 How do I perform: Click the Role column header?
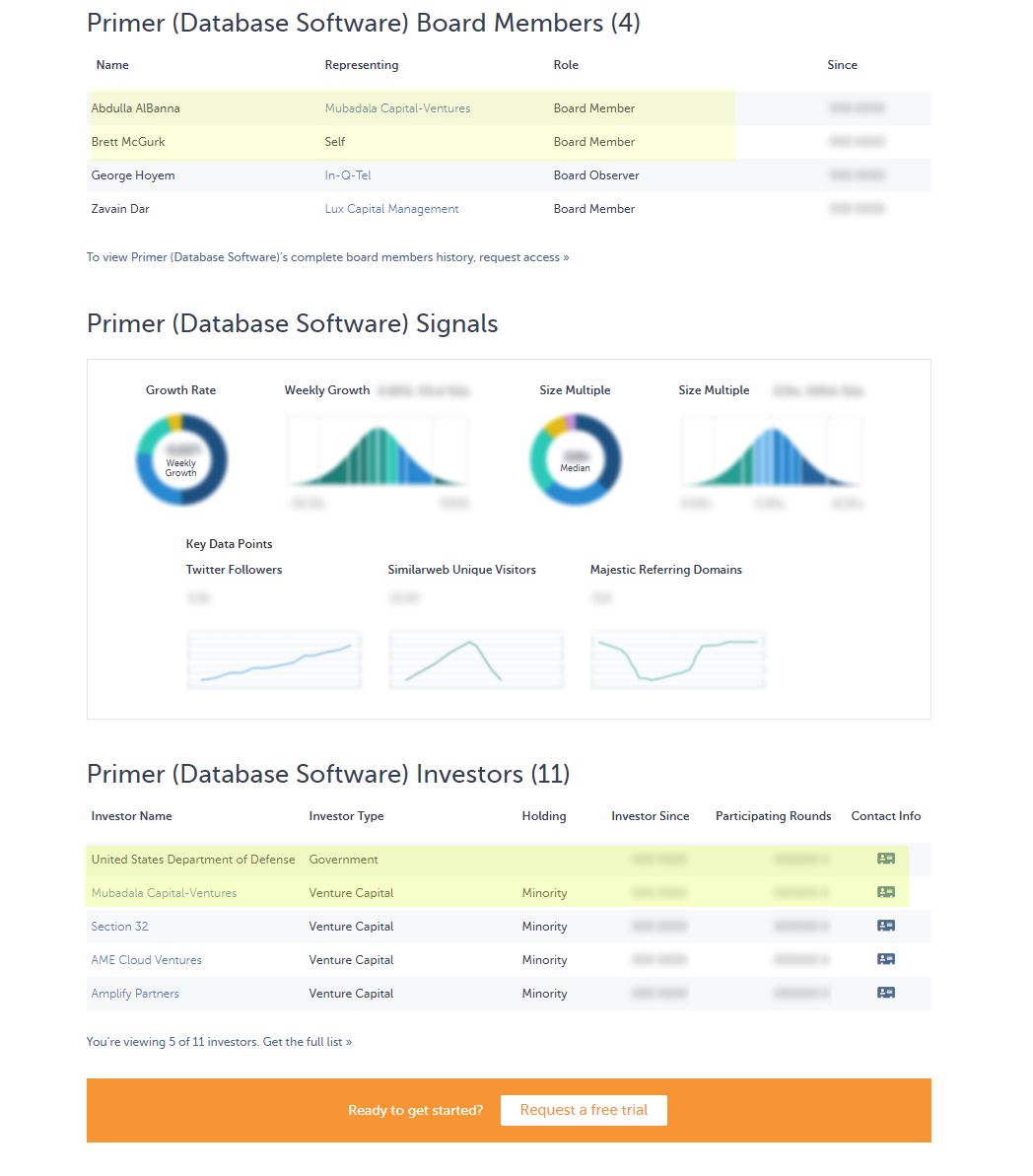(x=567, y=65)
